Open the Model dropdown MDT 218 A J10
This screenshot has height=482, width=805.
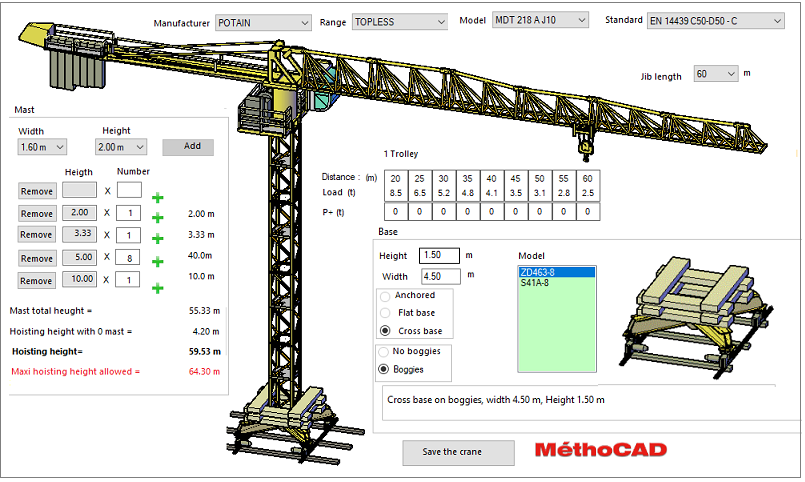540,20
